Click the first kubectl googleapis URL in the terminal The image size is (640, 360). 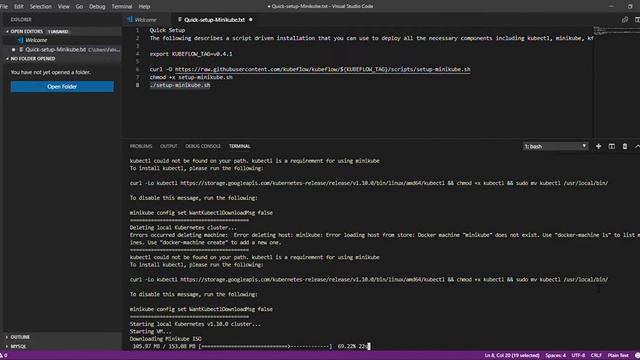tap(312, 183)
